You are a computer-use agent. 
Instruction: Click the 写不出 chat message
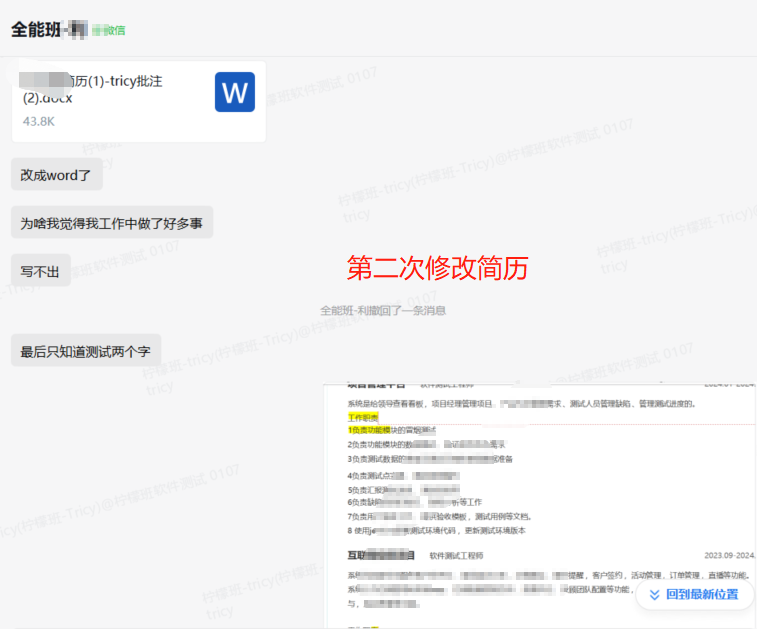(40, 271)
